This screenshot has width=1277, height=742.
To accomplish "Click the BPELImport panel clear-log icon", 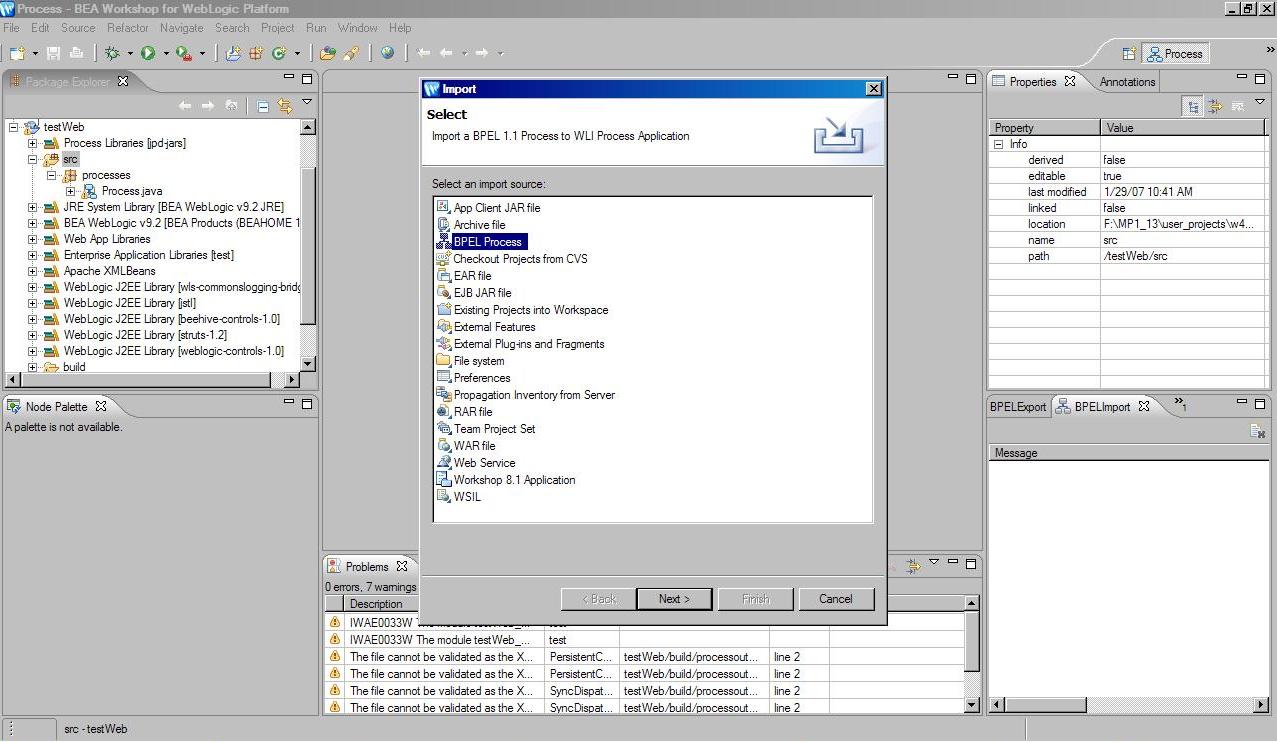I will 1258,431.
